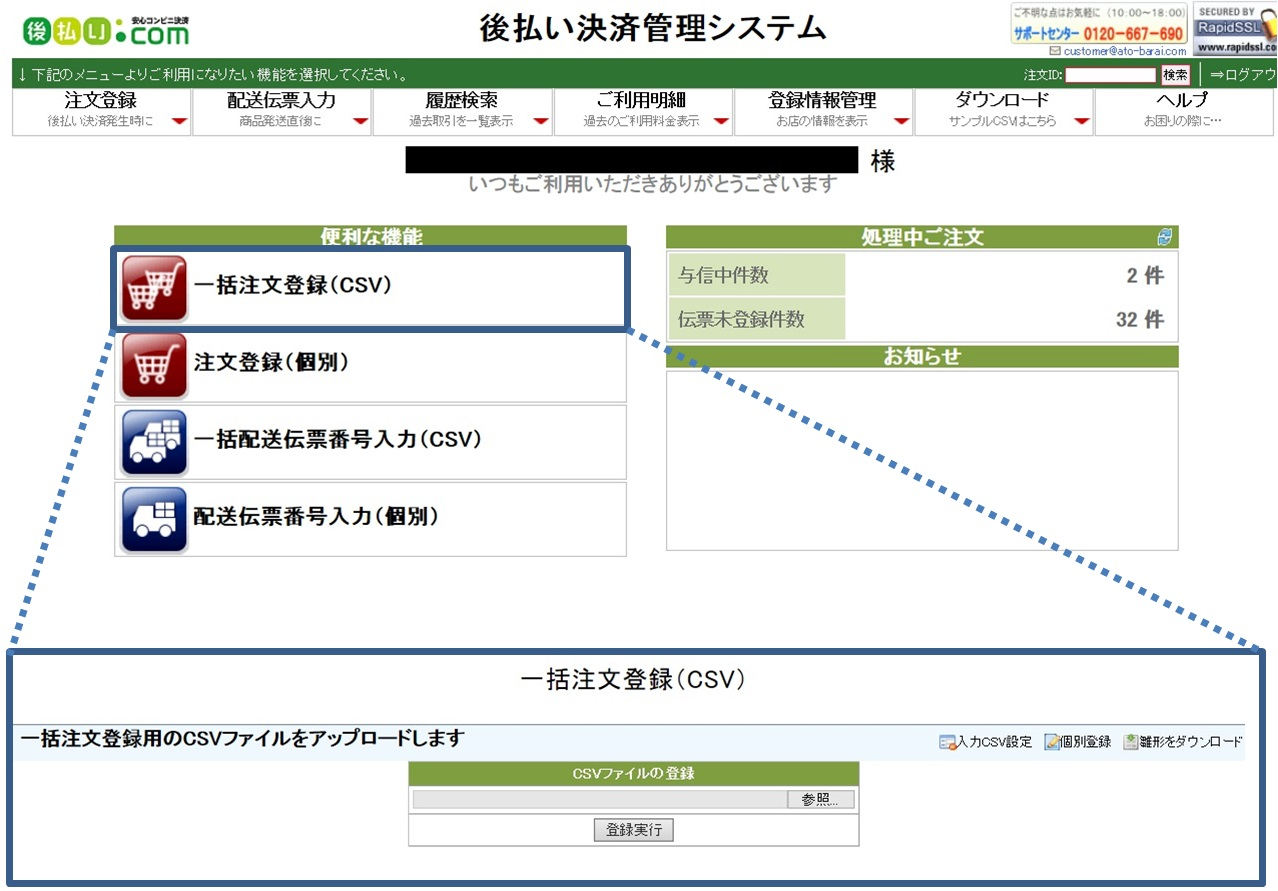Image resolution: width=1278 pixels, height=891 pixels.
Task: Refresh the 処理中ご注文 panel
Action: 1164,237
